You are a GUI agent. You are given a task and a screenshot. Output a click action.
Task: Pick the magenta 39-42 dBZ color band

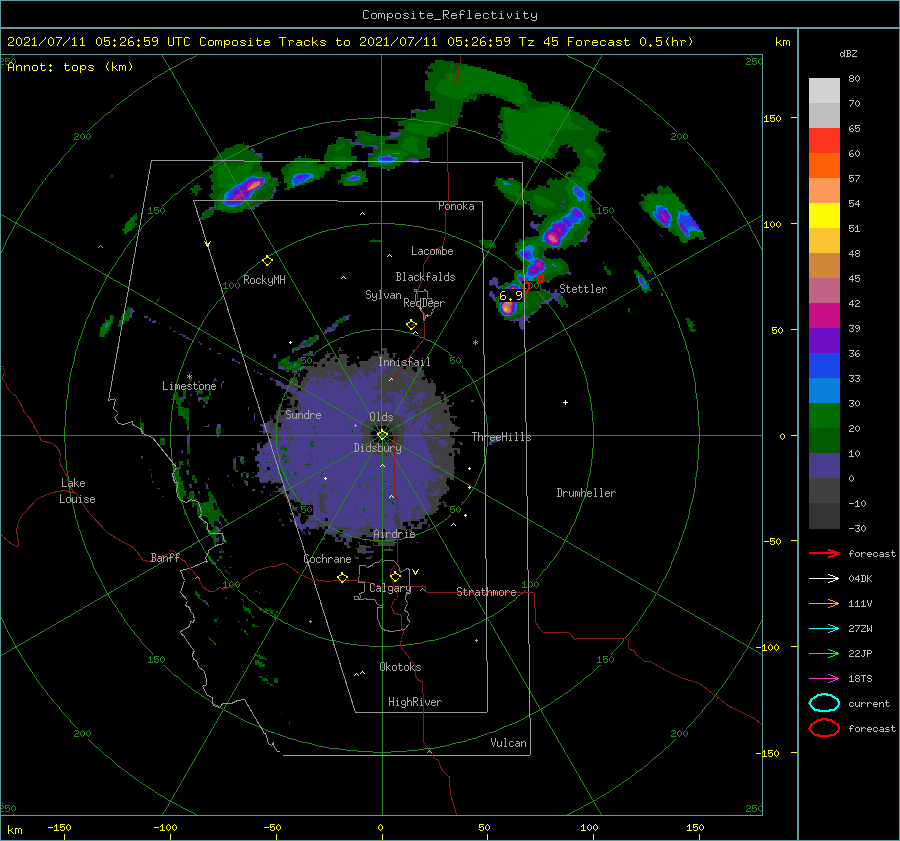pos(824,316)
